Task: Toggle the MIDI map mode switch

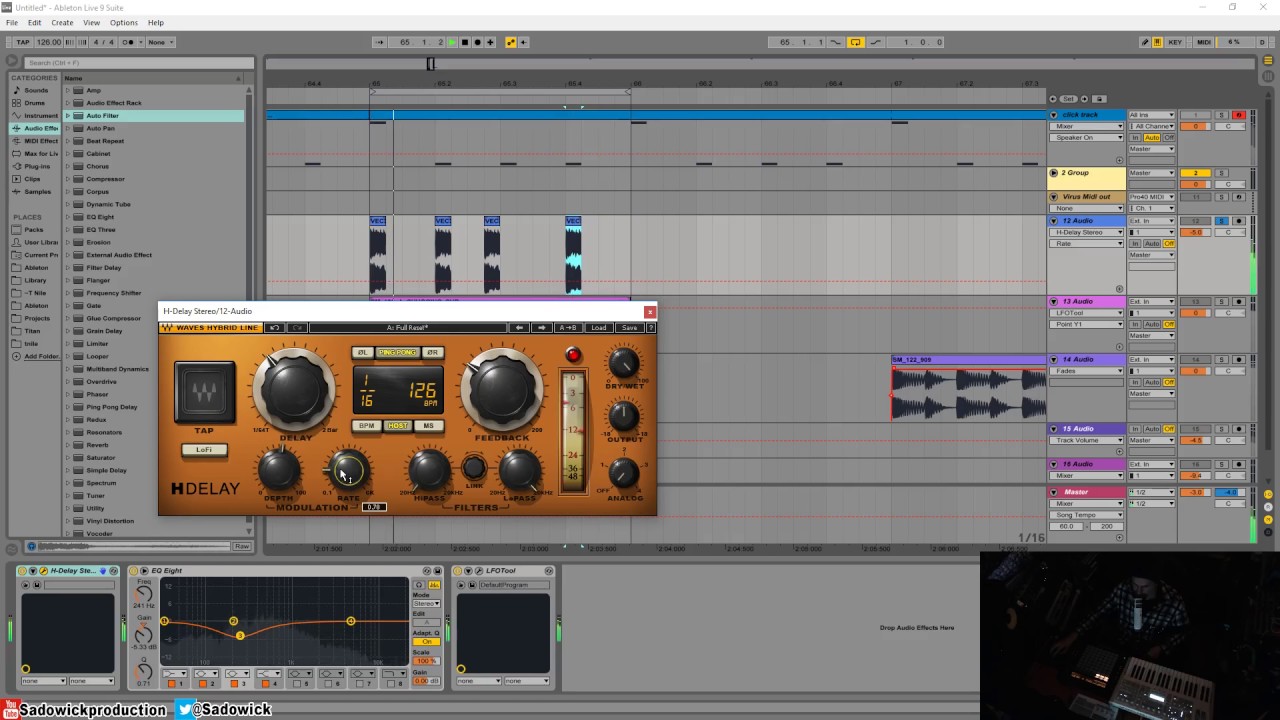Action: tap(1204, 42)
